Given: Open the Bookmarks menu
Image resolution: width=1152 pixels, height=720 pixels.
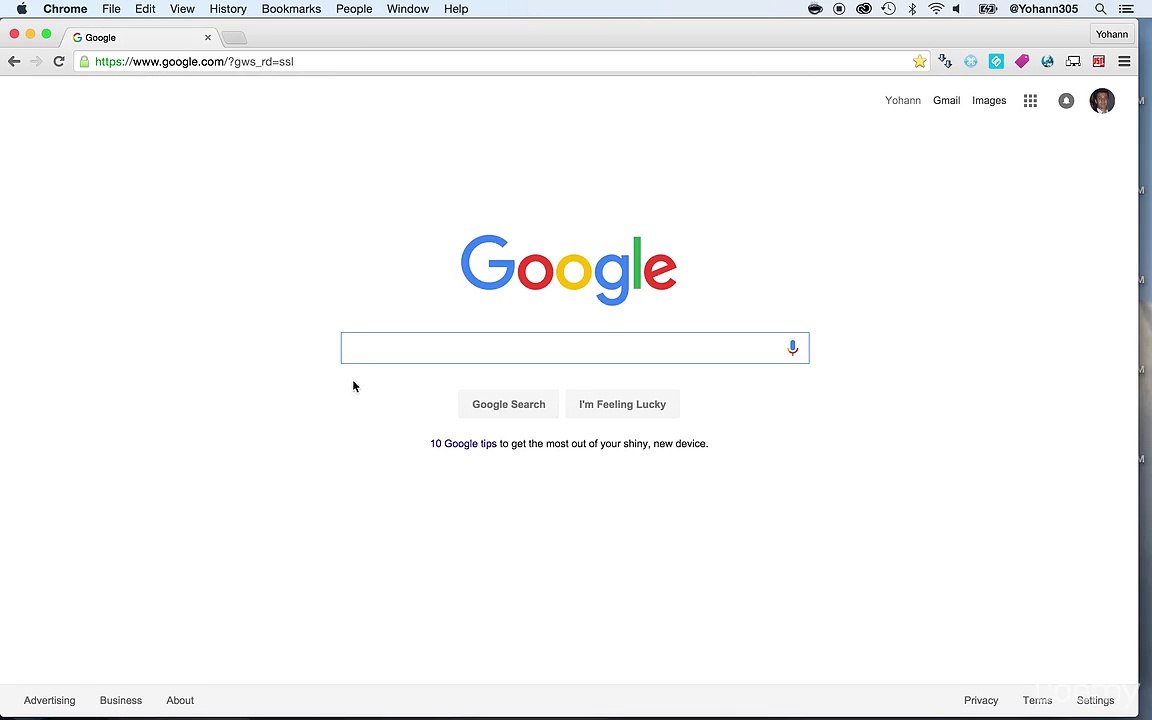Looking at the screenshot, I should pyautogui.click(x=292, y=9).
